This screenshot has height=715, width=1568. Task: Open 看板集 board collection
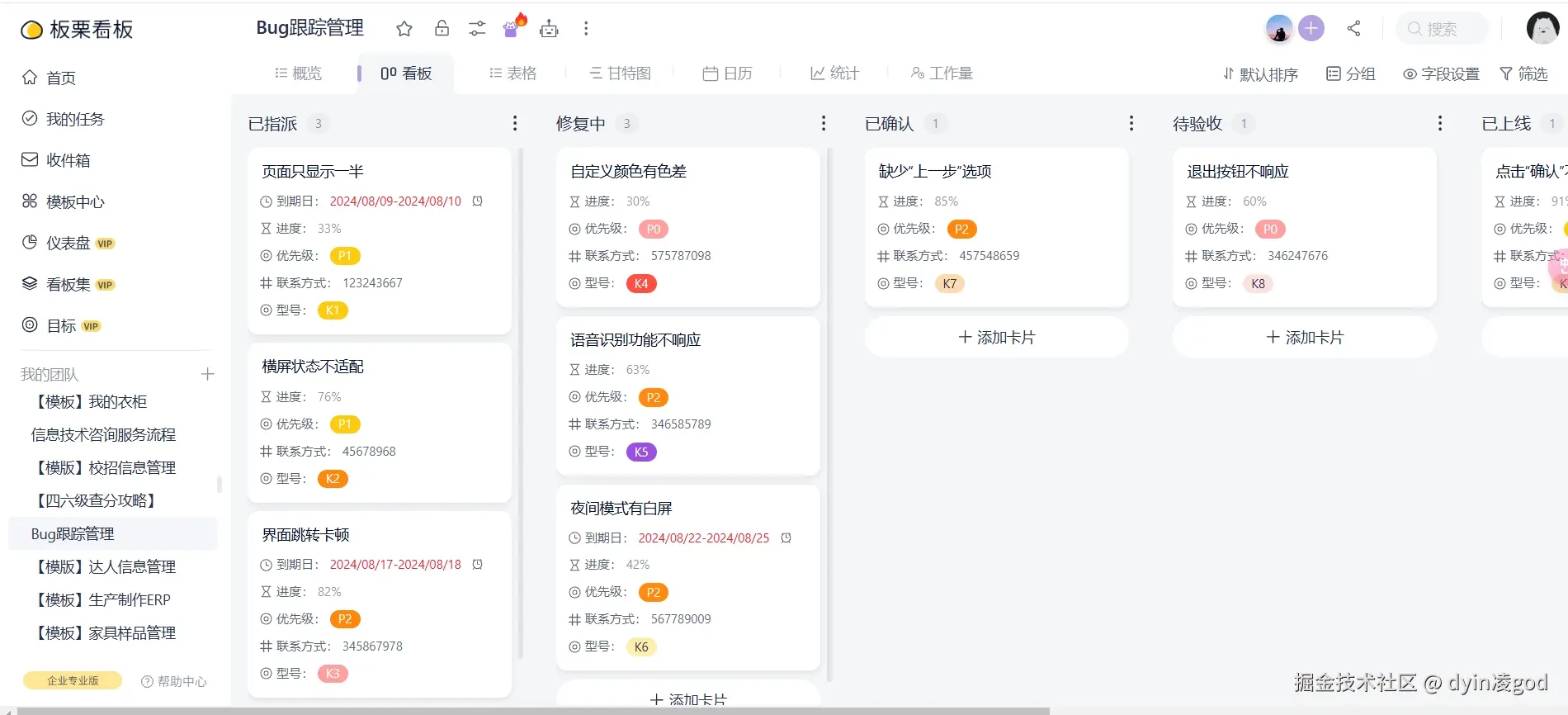pyautogui.click(x=68, y=284)
